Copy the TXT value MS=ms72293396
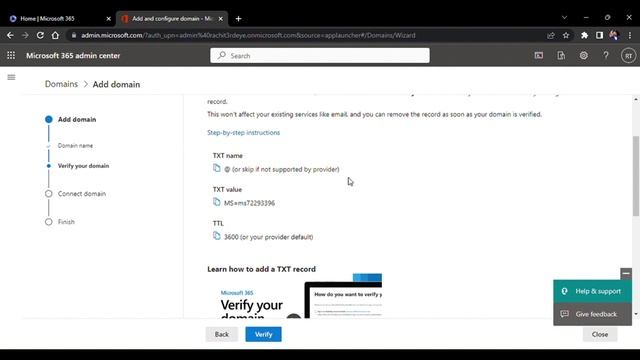This screenshot has width=640, height=360. 217,202
